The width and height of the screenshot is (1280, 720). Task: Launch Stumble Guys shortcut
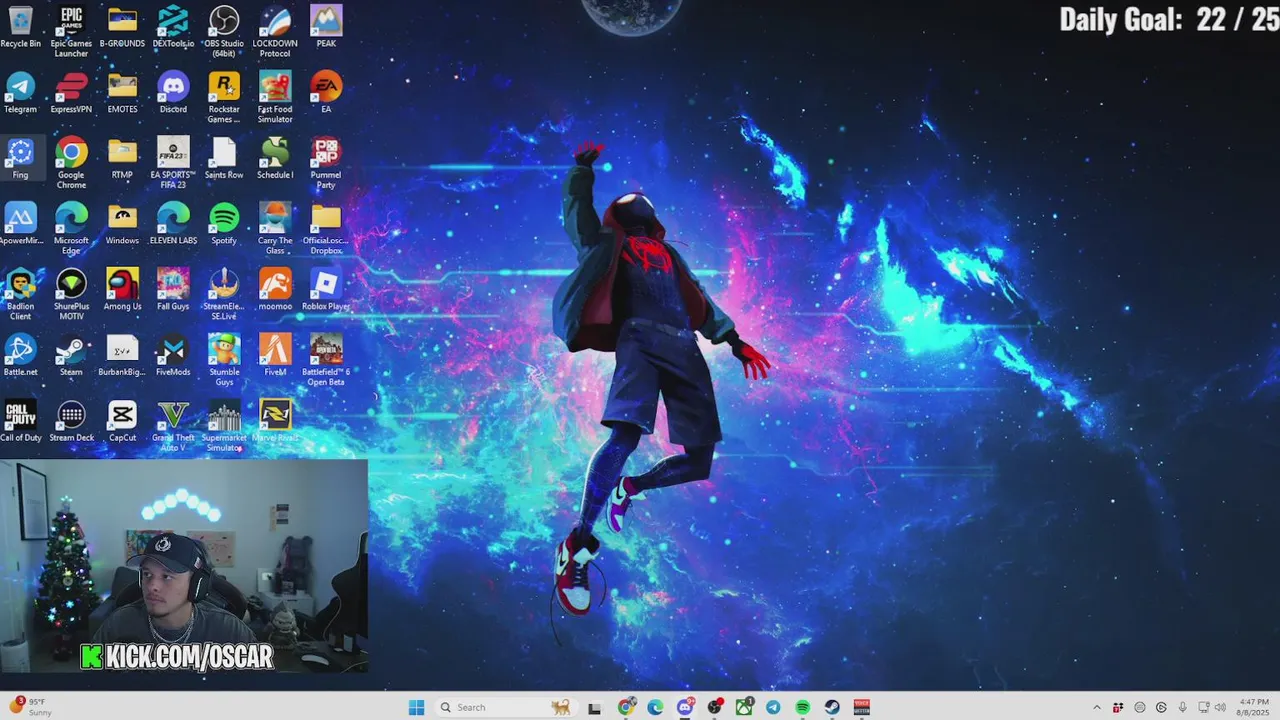(x=224, y=359)
